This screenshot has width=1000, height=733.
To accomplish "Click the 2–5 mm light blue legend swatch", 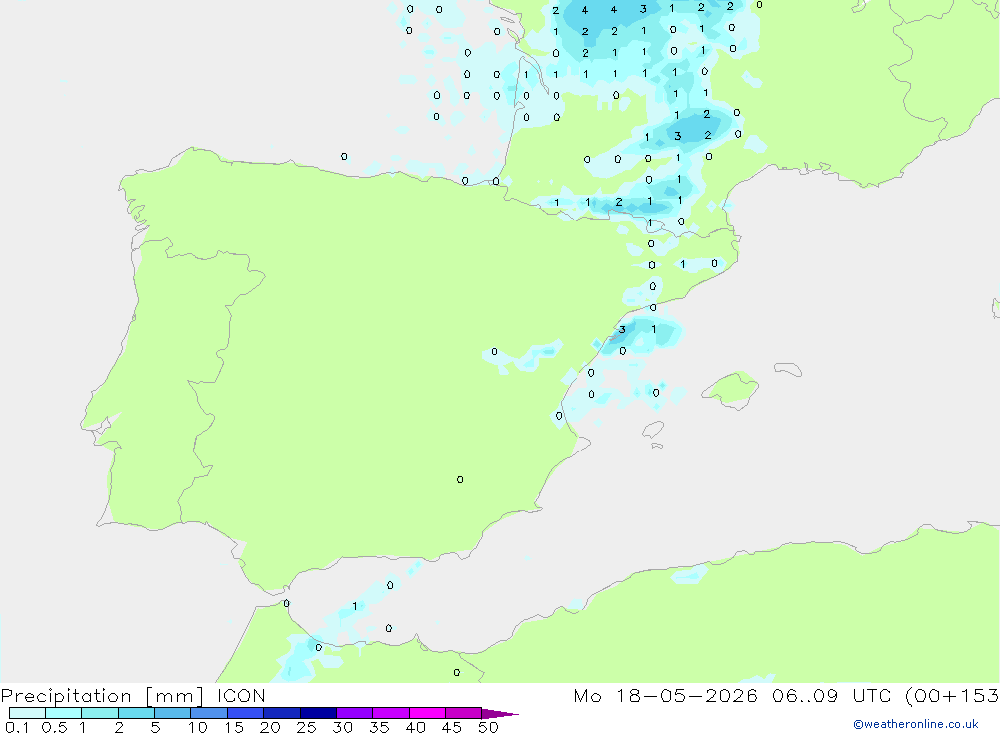I will click(136, 713).
